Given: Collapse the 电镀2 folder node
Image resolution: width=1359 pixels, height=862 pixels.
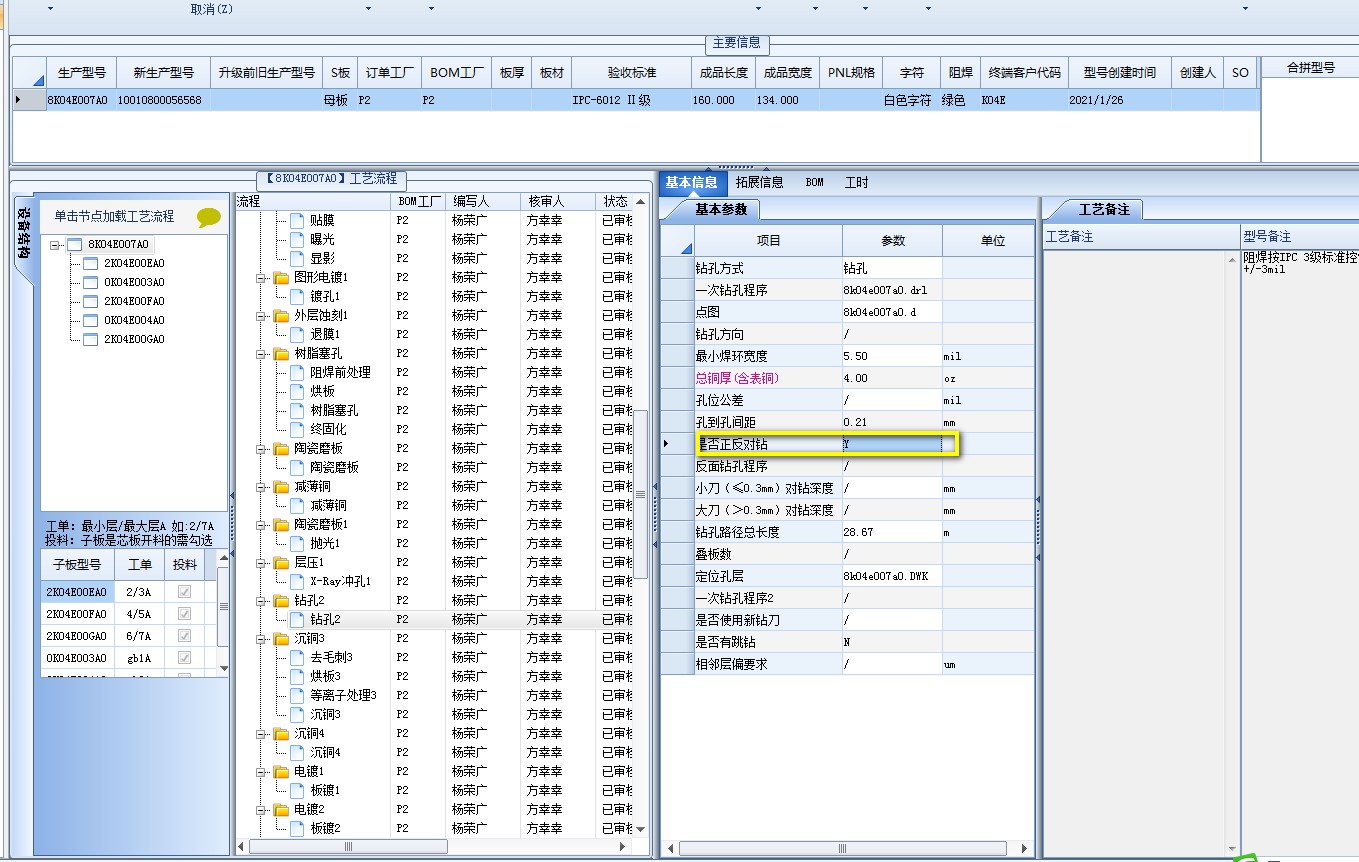Looking at the screenshot, I should (x=262, y=810).
